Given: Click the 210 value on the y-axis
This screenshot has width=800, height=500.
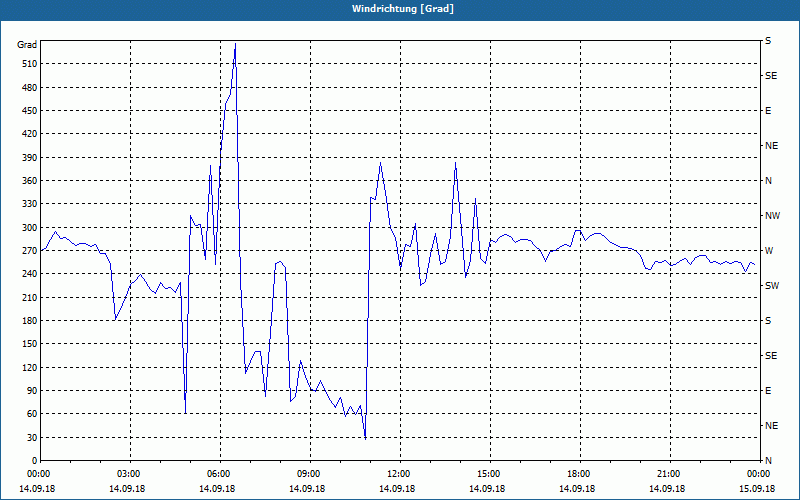Looking at the screenshot, I should pos(30,297).
